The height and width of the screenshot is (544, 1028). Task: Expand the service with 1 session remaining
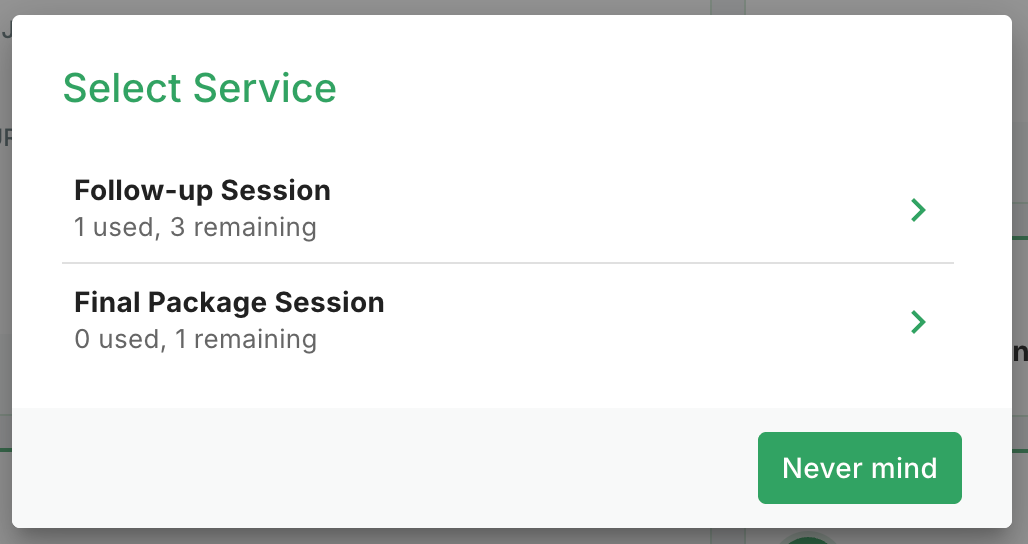(918, 322)
